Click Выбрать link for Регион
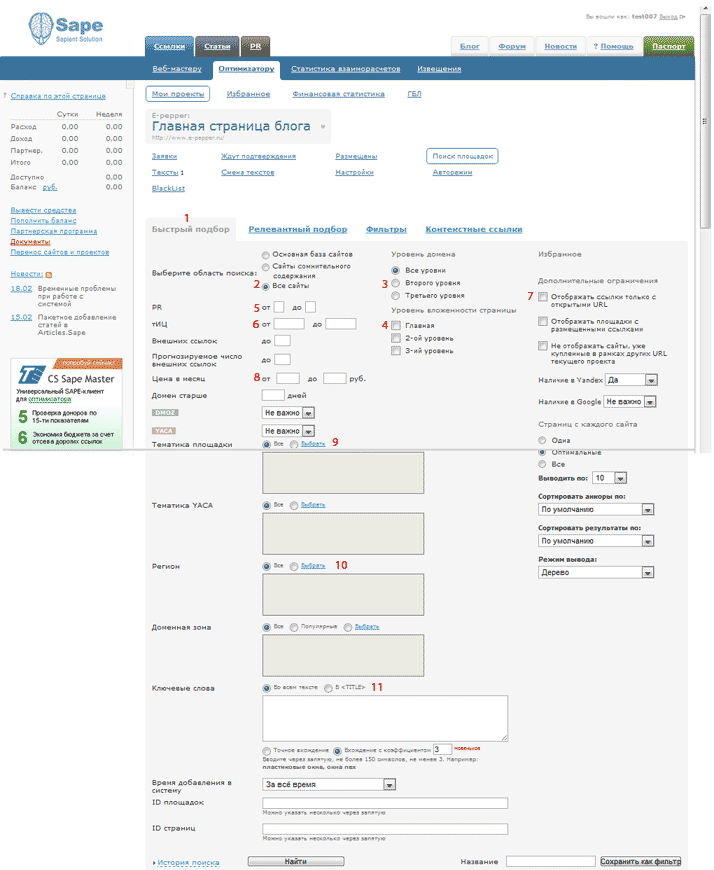The width and height of the screenshot is (714, 870). point(313,566)
